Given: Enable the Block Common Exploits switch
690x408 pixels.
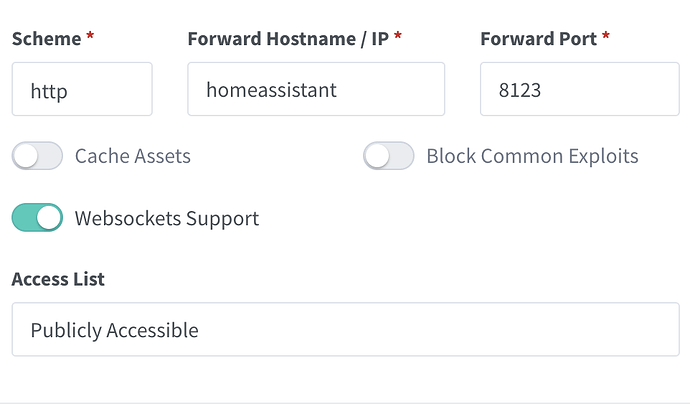Looking at the screenshot, I should (388, 156).
